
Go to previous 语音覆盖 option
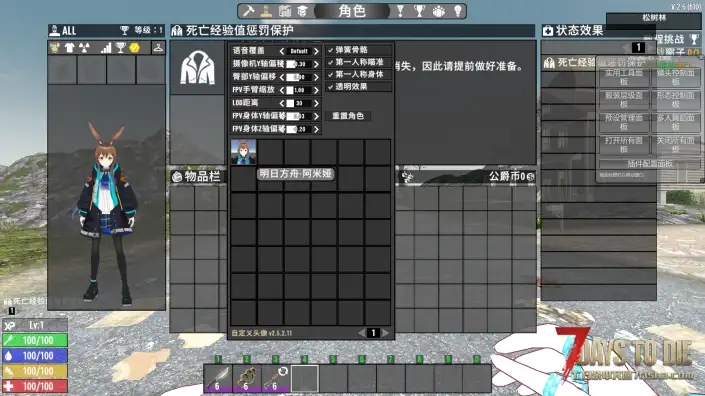(282, 51)
